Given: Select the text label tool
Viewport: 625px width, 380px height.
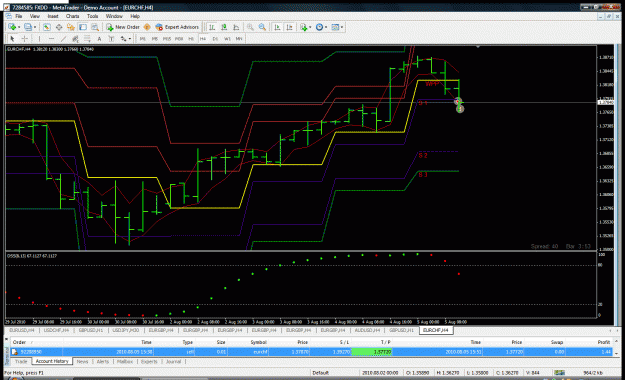Looking at the screenshot, I should pyautogui.click(x=111, y=39).
